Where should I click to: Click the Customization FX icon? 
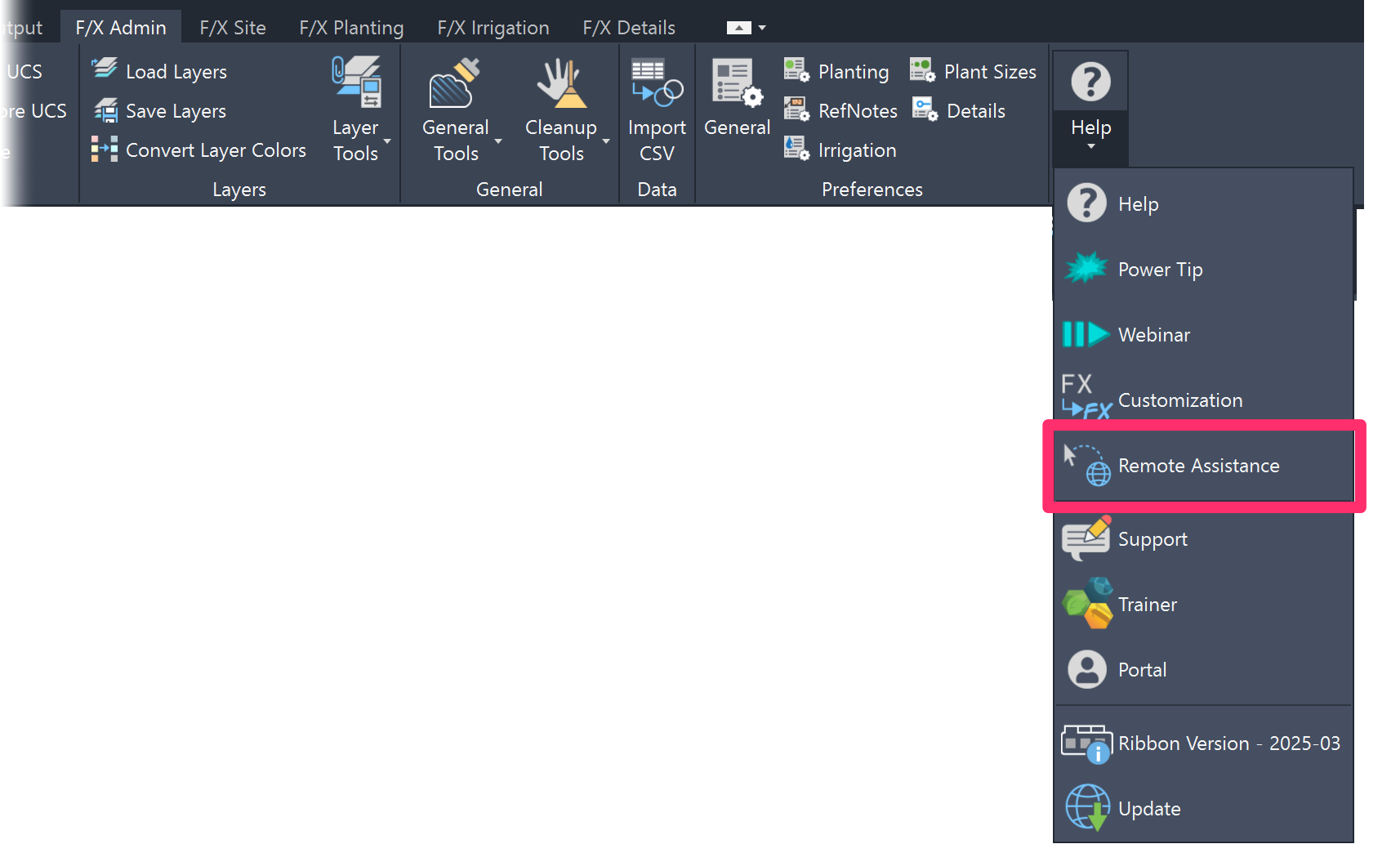[x=1086, y=397]
